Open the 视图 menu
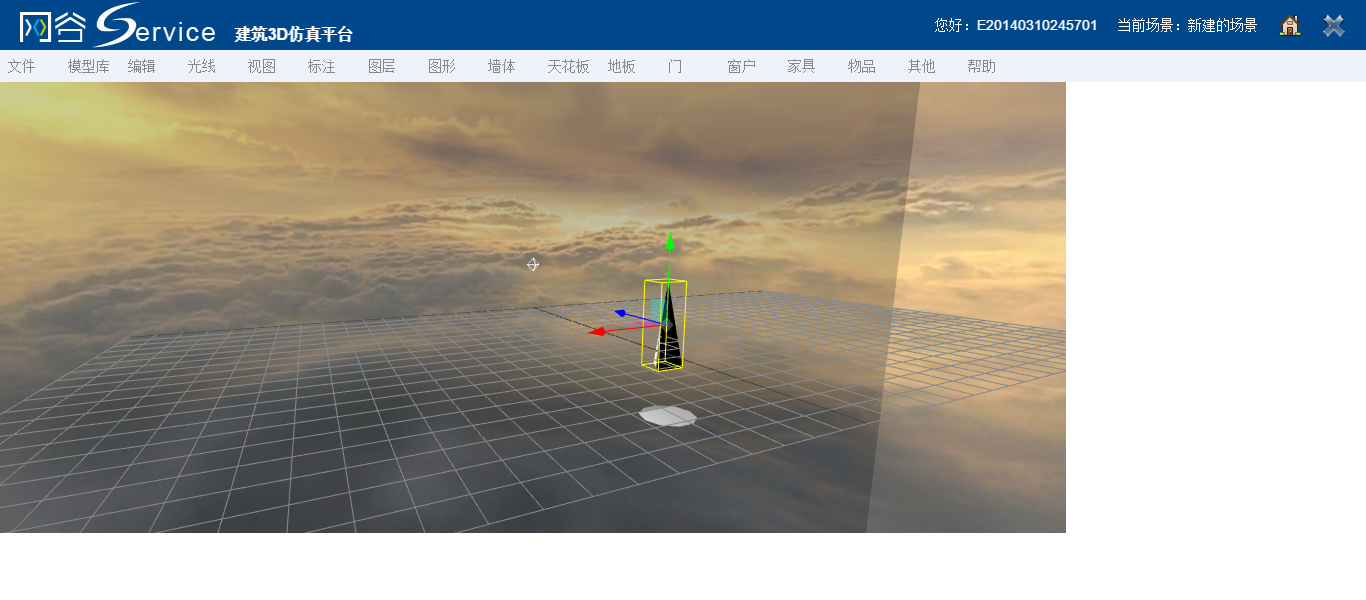 tap(262, 66)
